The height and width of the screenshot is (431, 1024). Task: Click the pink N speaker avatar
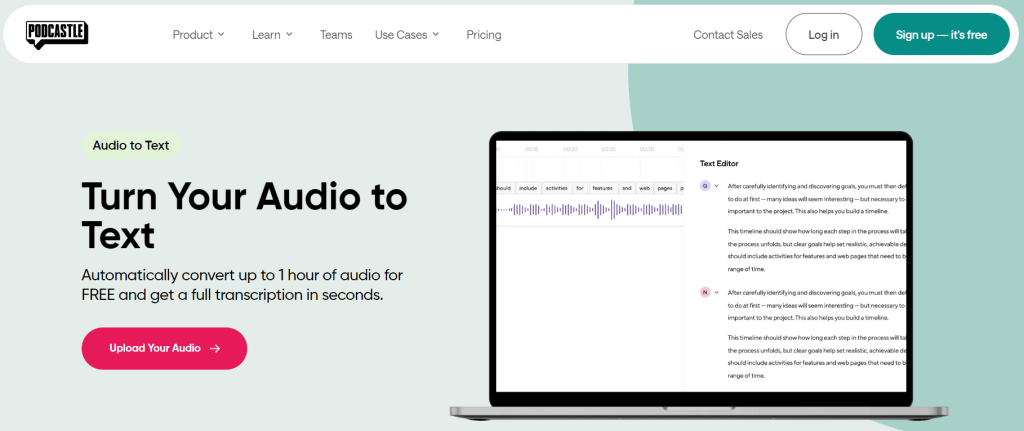704,292
